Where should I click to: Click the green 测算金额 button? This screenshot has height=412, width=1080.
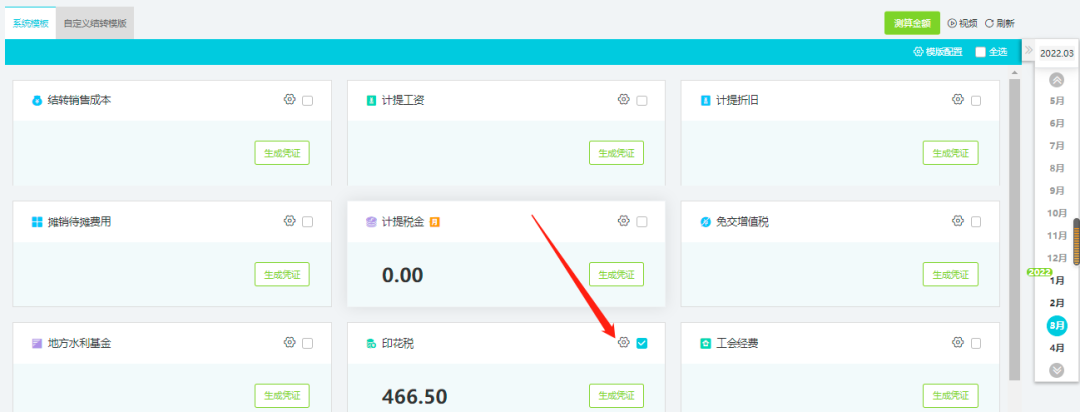[912, 23]
